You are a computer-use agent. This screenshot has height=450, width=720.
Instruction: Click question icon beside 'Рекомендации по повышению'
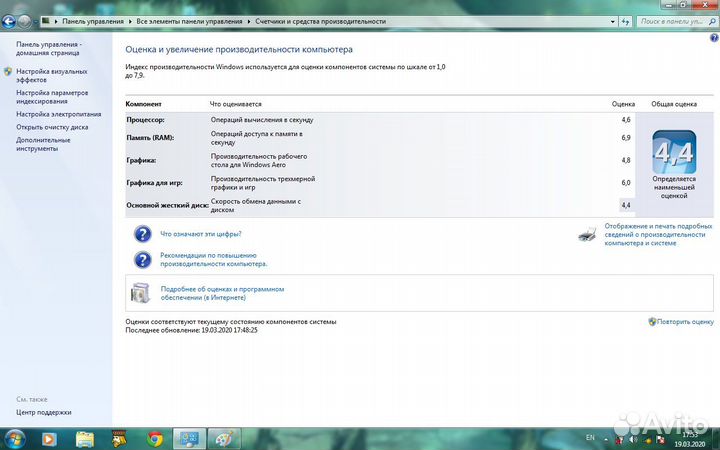click(142, 260)
